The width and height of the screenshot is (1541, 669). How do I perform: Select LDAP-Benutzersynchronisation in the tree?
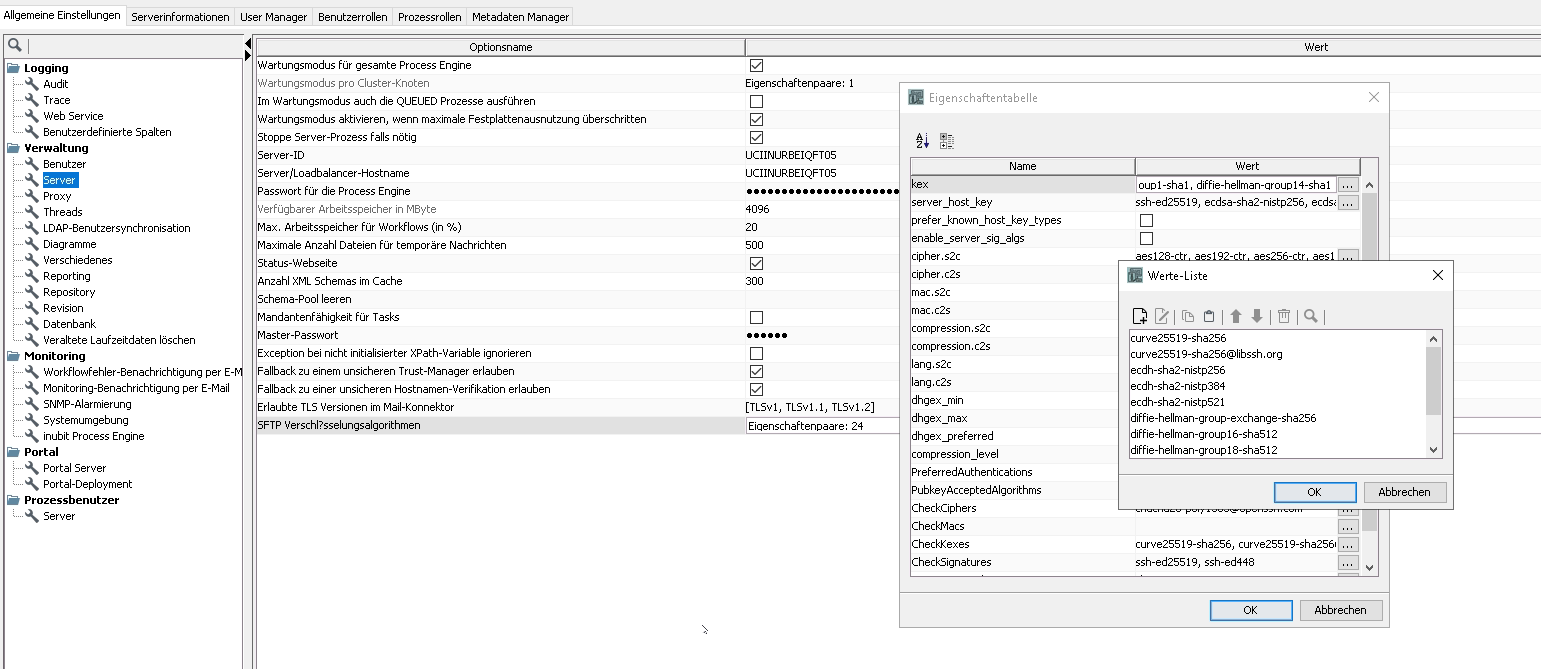[116, 228]
